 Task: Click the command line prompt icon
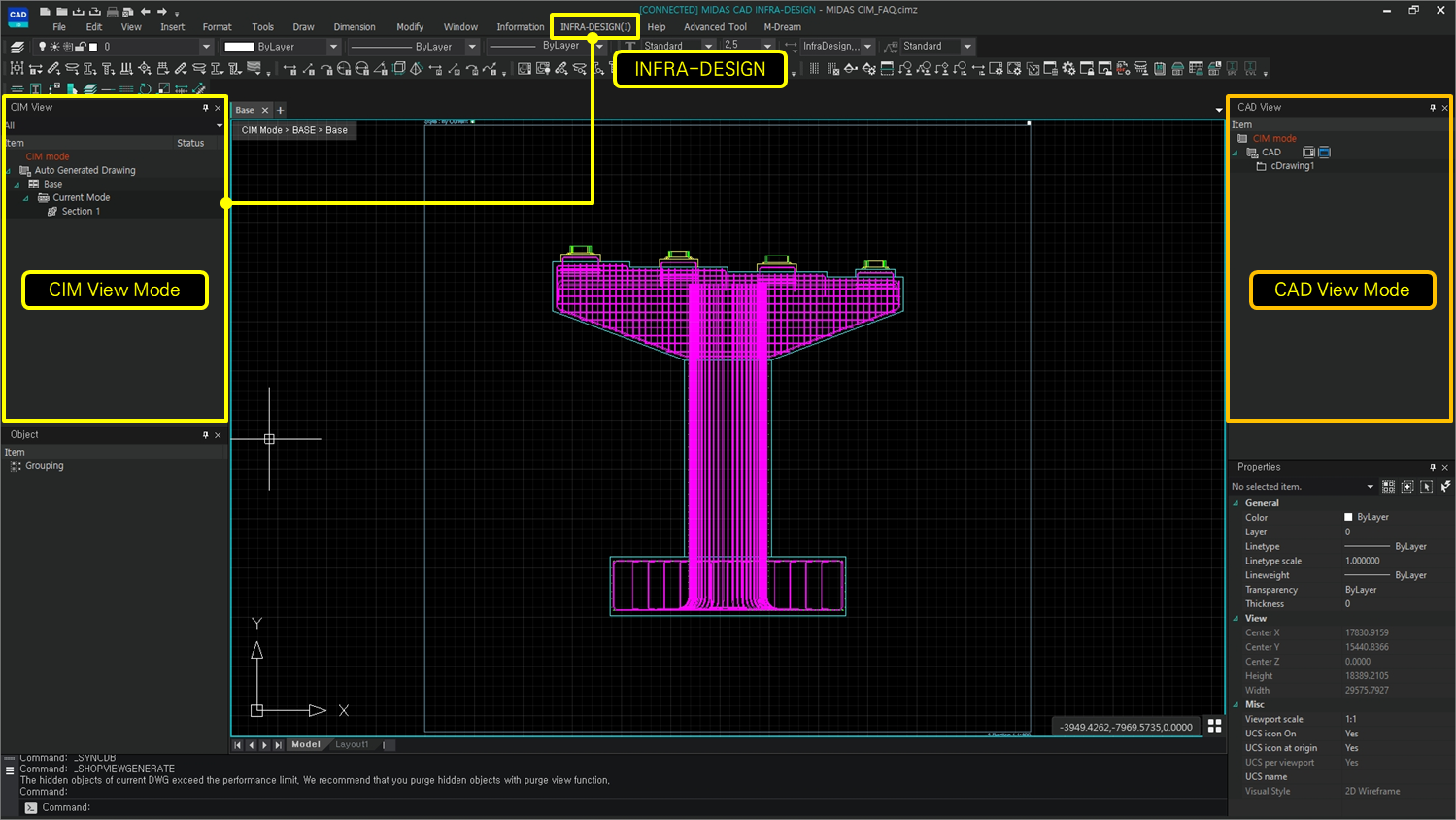(x=31, y=807)
